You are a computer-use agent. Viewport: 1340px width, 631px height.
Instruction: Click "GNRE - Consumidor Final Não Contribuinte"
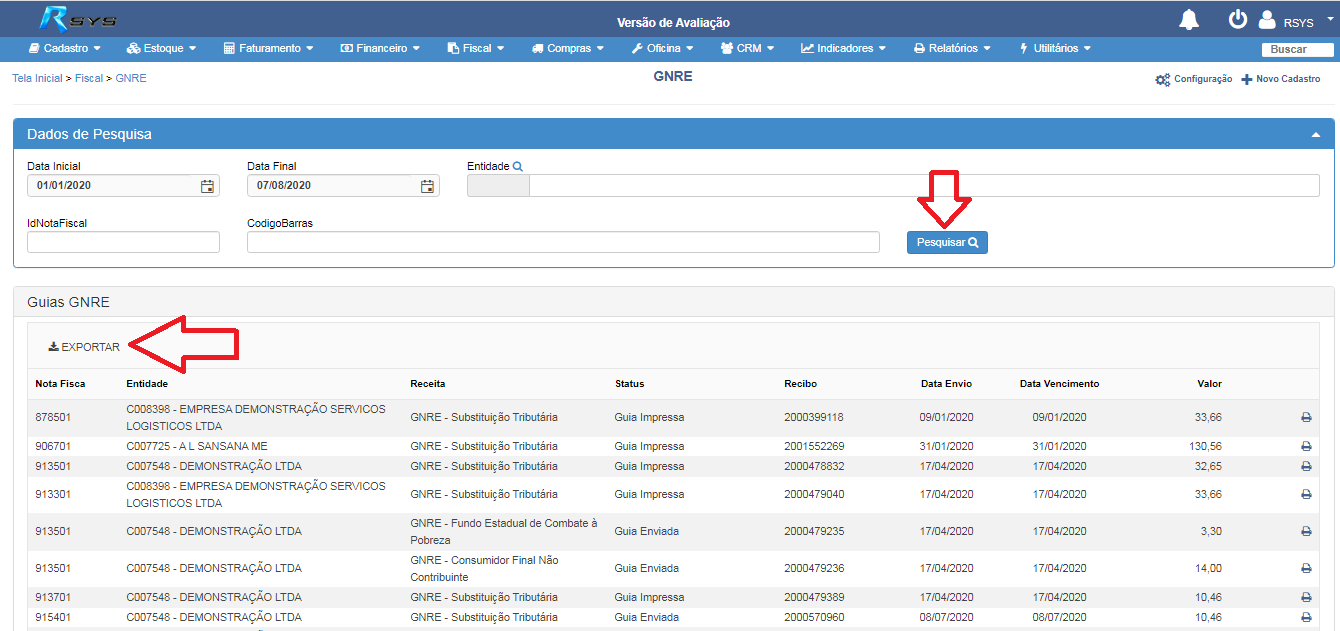[484, 568]
